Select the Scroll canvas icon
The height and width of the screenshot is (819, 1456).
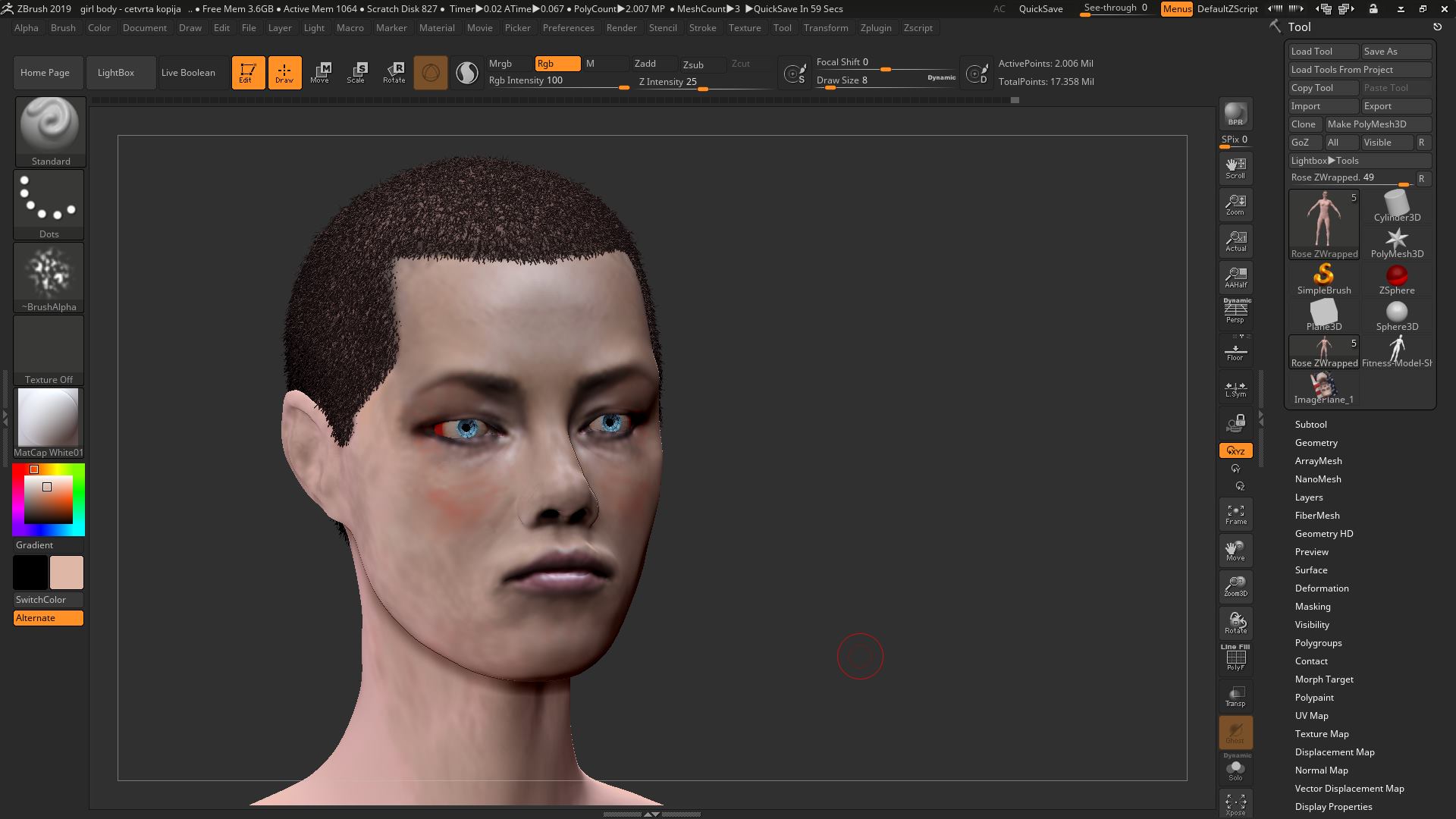[x=1235, y=168]
